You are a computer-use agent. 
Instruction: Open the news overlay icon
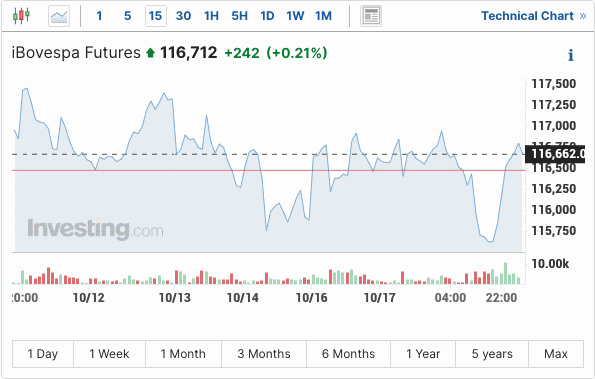[x=371, y=16]
